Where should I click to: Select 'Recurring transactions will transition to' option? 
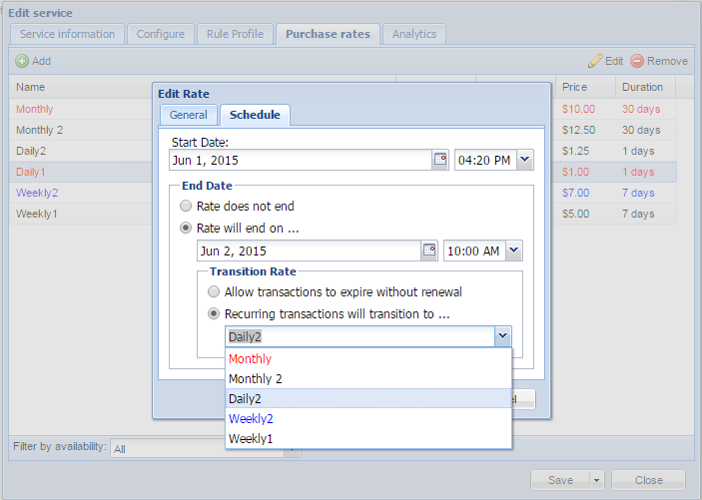(x=214, y=313)
